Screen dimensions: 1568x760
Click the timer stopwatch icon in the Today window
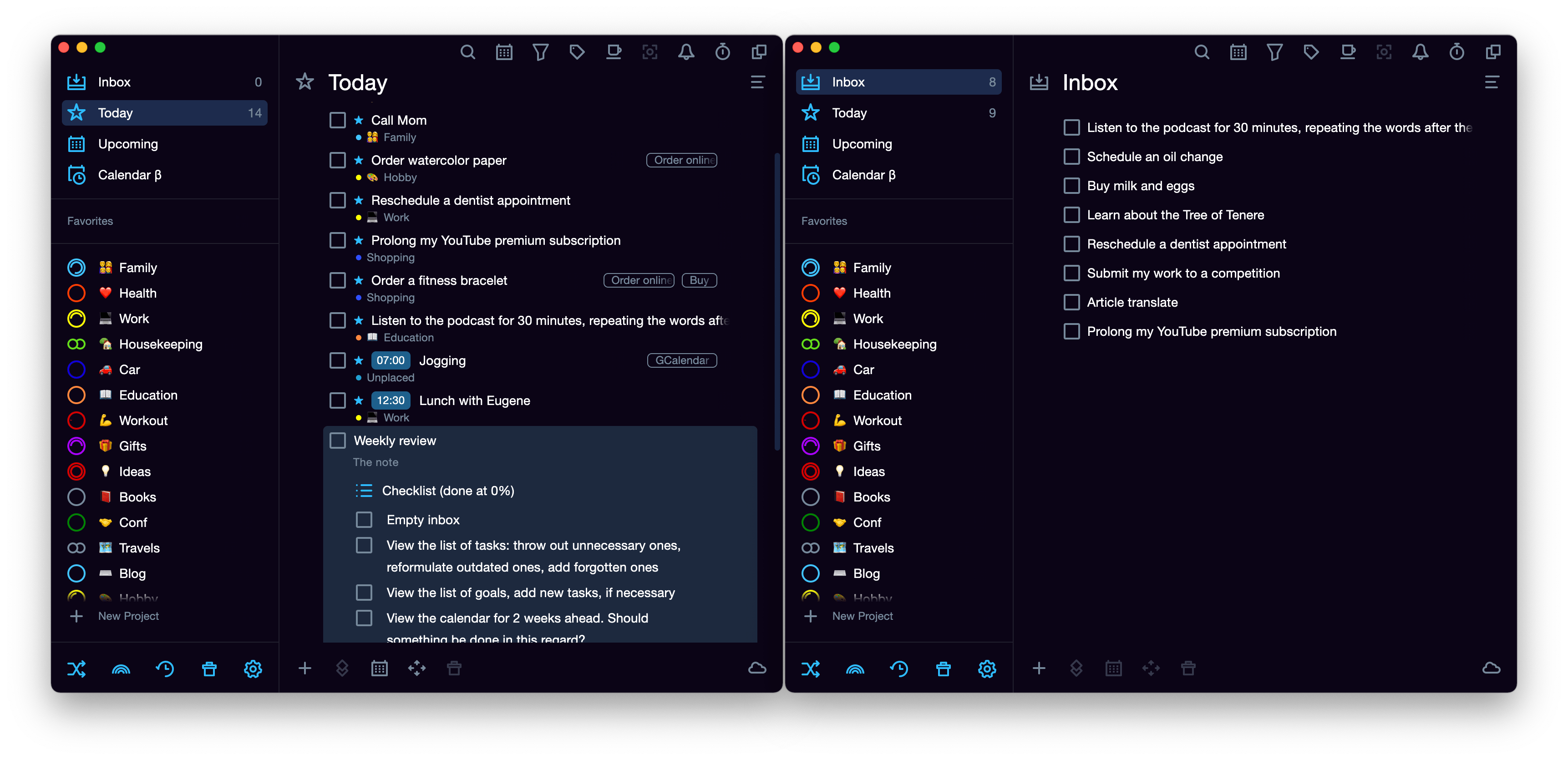click(x=722, y=52)
